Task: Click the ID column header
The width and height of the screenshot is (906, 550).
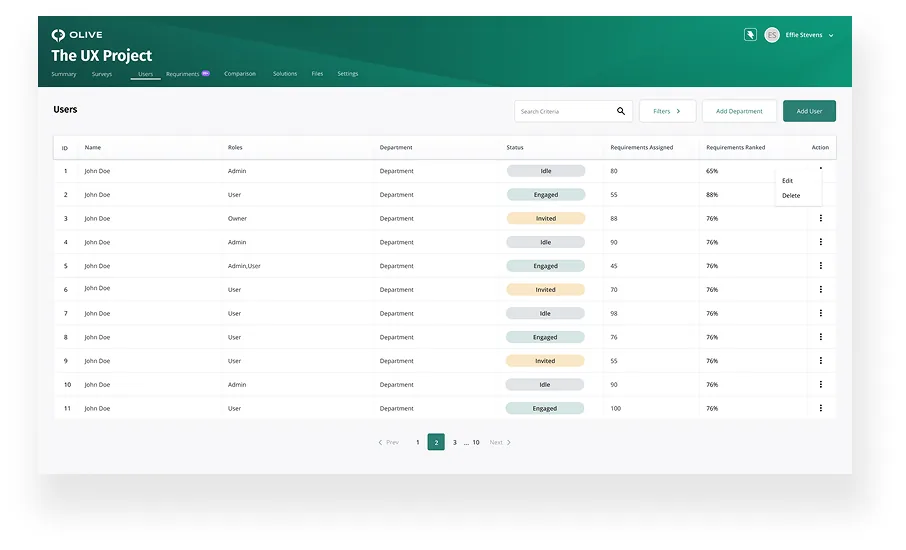Action: [x=65, y=148]
